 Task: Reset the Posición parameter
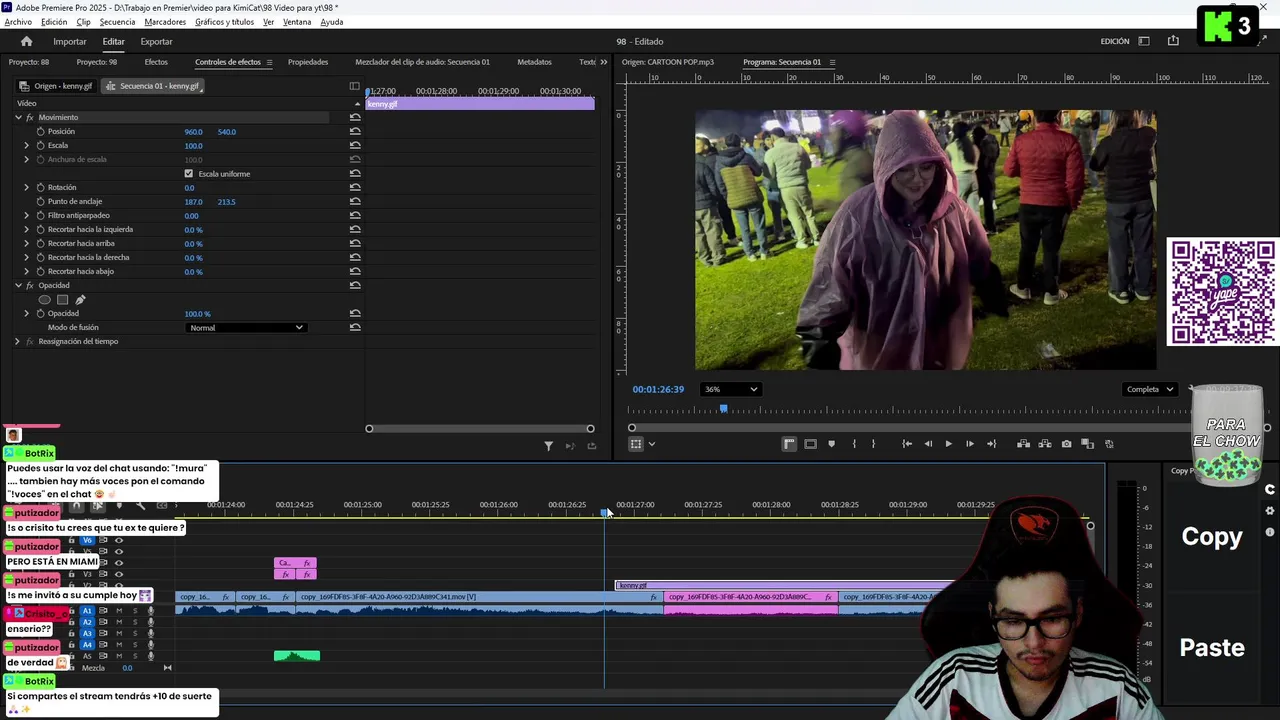tap(355, 131)
